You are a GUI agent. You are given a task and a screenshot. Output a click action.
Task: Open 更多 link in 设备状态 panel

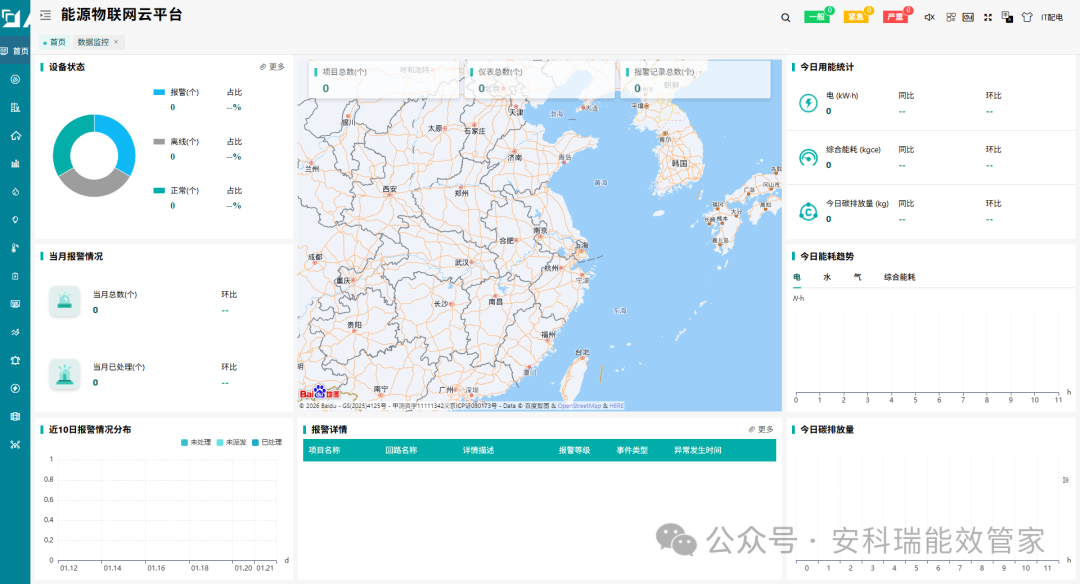(272, 67)
